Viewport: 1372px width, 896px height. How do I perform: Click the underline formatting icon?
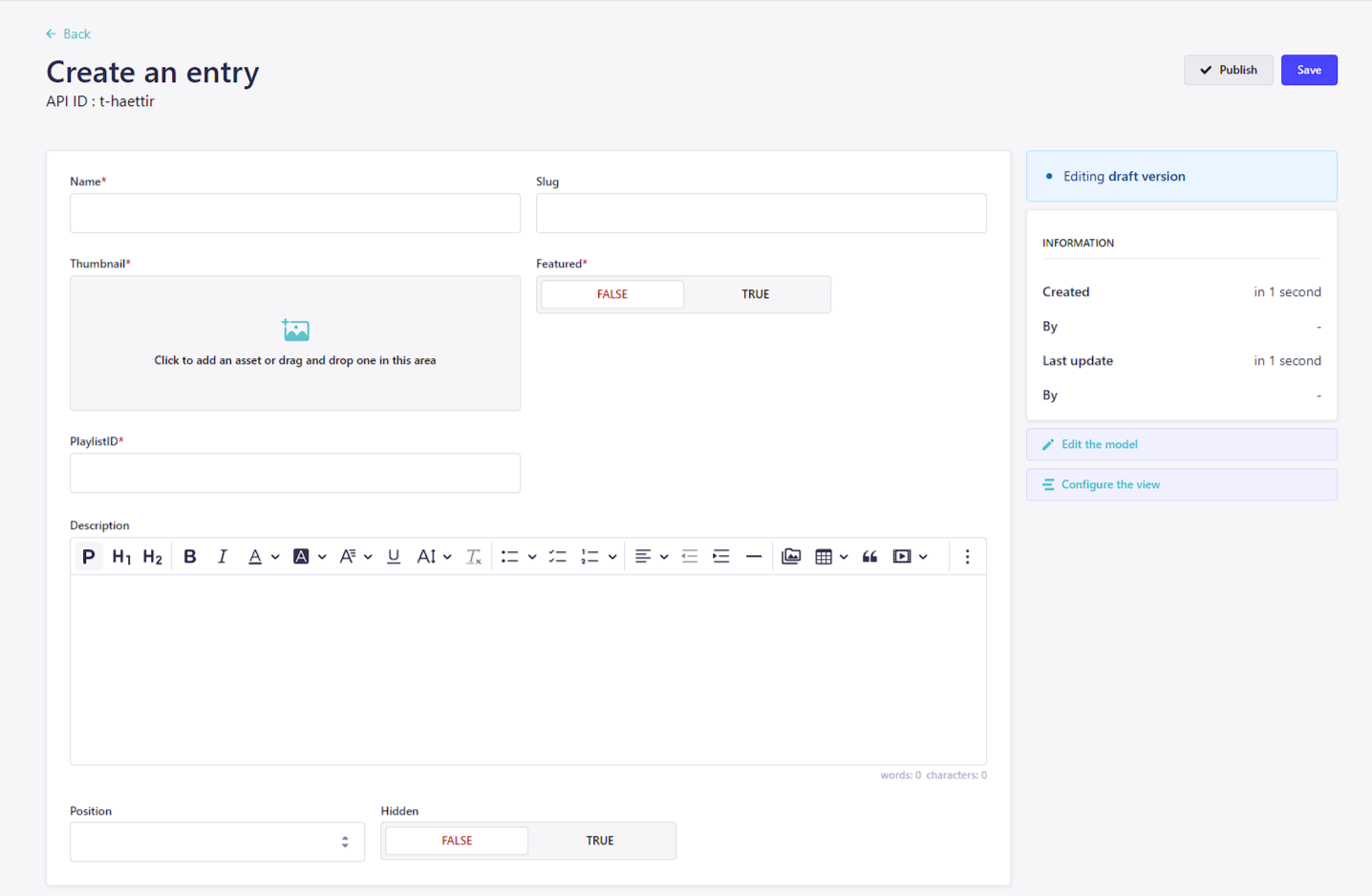[x=394, y=557]
